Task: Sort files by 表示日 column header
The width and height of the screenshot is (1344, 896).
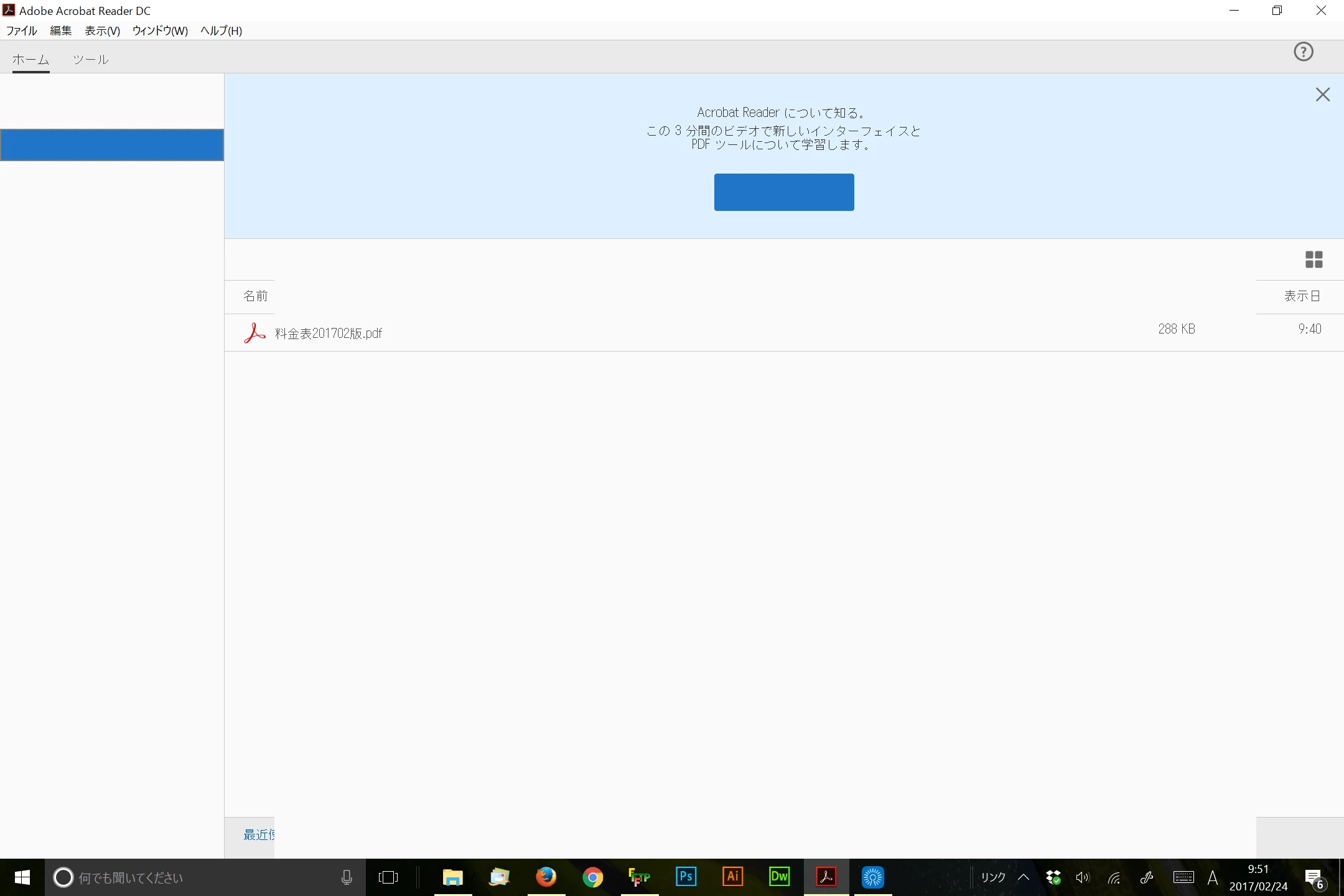Action: 1302,296
